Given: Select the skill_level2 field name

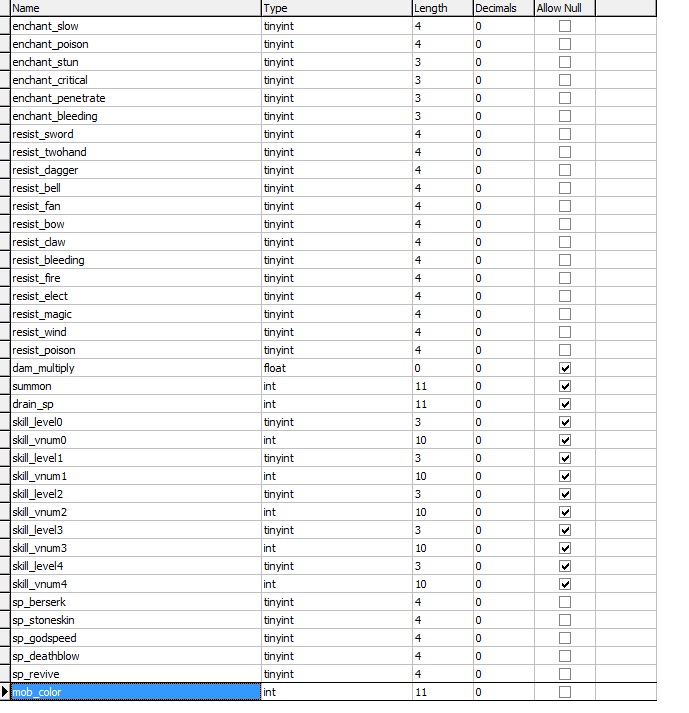Looking at the screenshot, I should (x=136, y=494).
